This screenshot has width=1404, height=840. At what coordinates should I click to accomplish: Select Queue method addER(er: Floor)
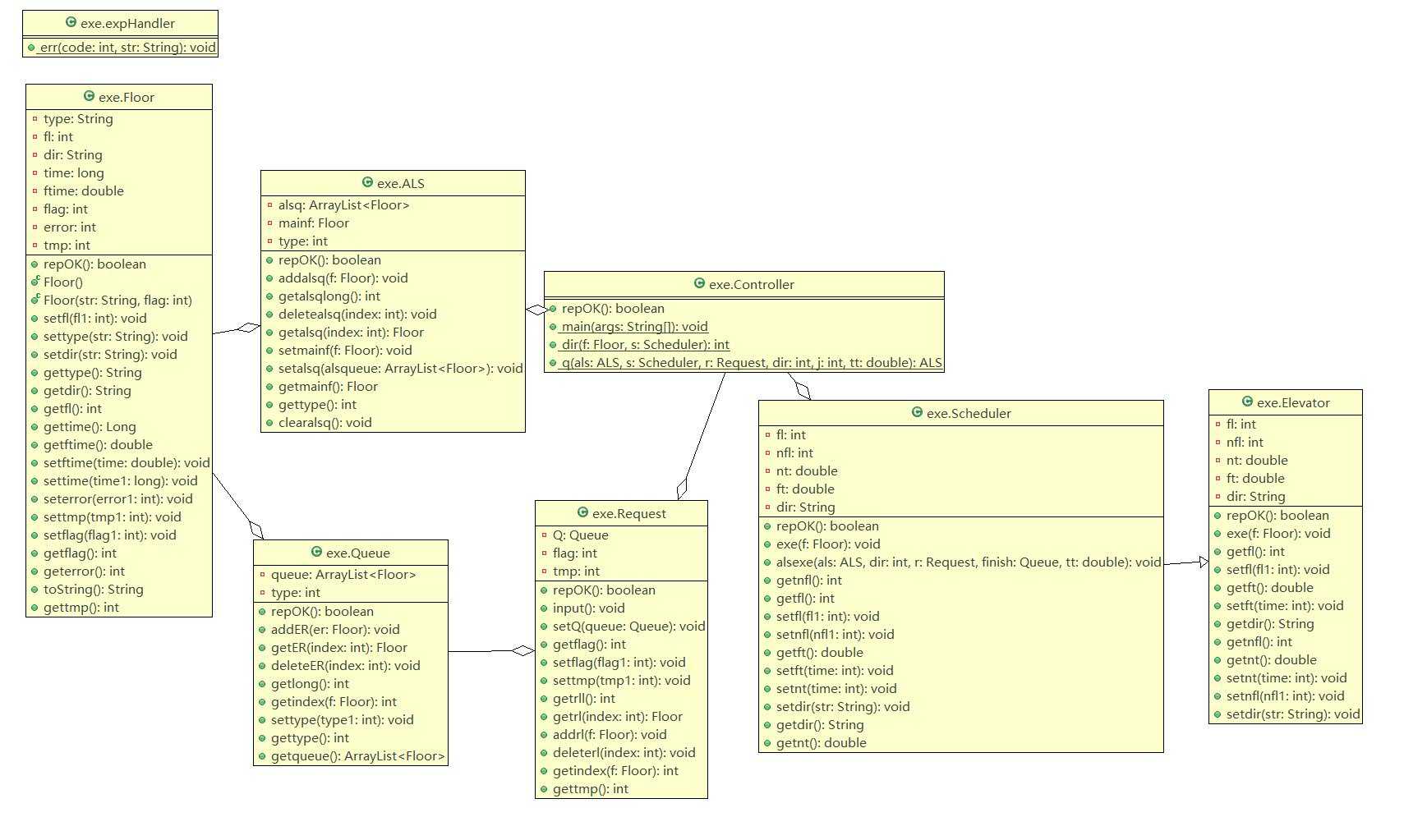coord(335,629)
